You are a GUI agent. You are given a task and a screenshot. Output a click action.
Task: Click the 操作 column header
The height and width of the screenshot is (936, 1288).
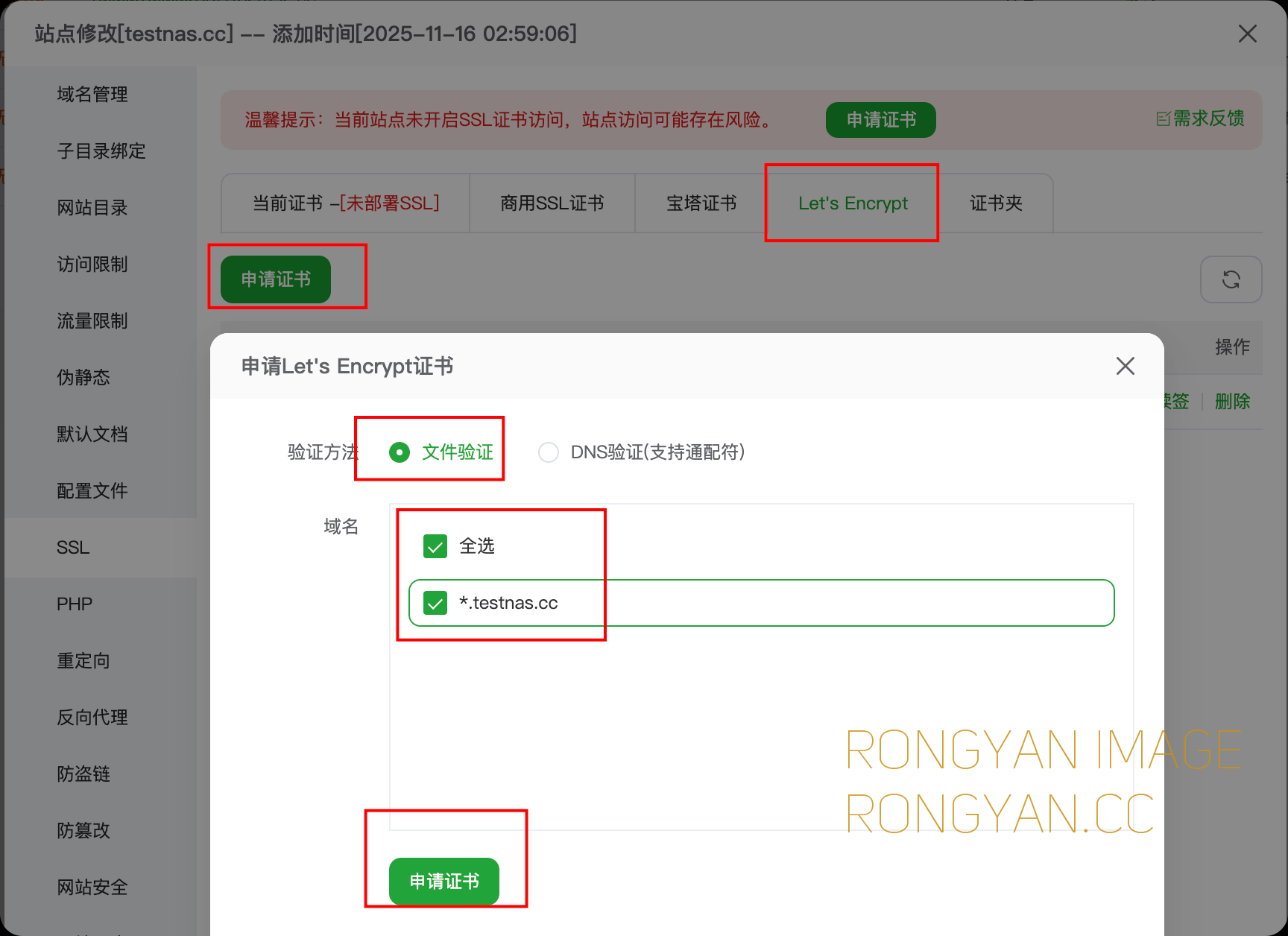tap(1232, 347)
